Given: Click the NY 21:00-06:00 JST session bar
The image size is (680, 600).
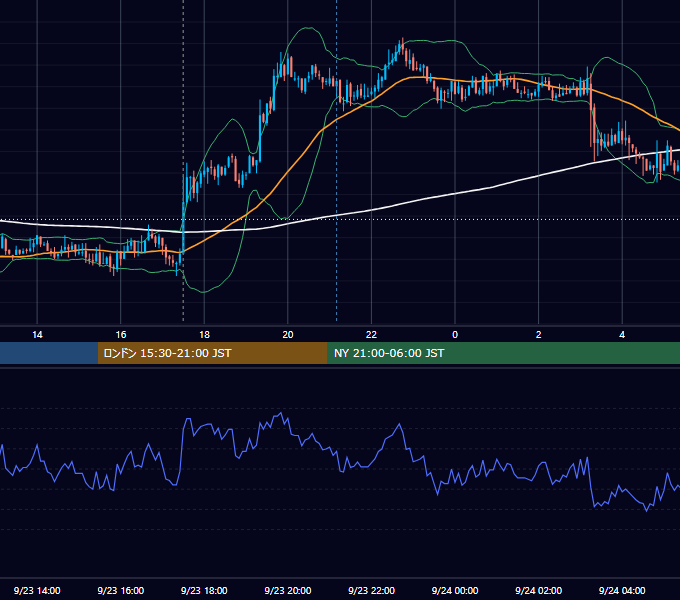Looking at the screenshot, I should 503,353.
